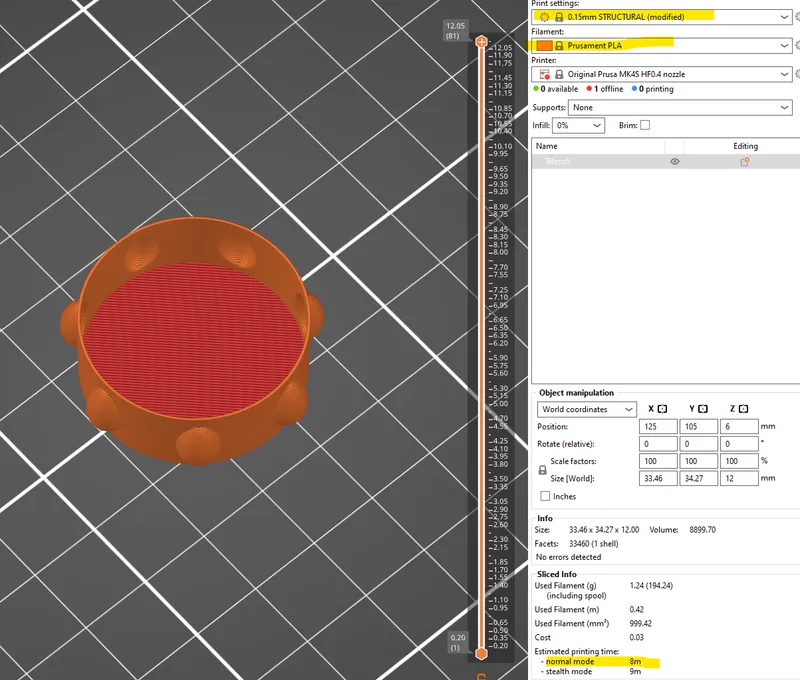The height and width of the screenshot is (680, 800).
Task: Click the Cost value 0.03
Action: (637, 638)
